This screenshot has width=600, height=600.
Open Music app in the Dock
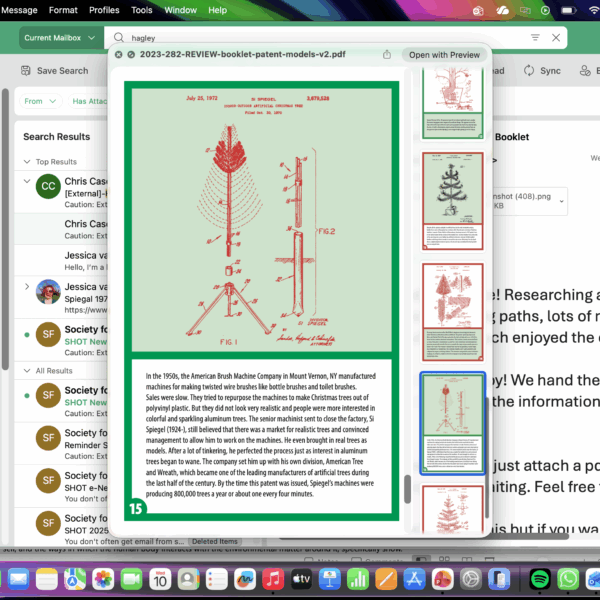pyautogui.click(x=273, y=579)
